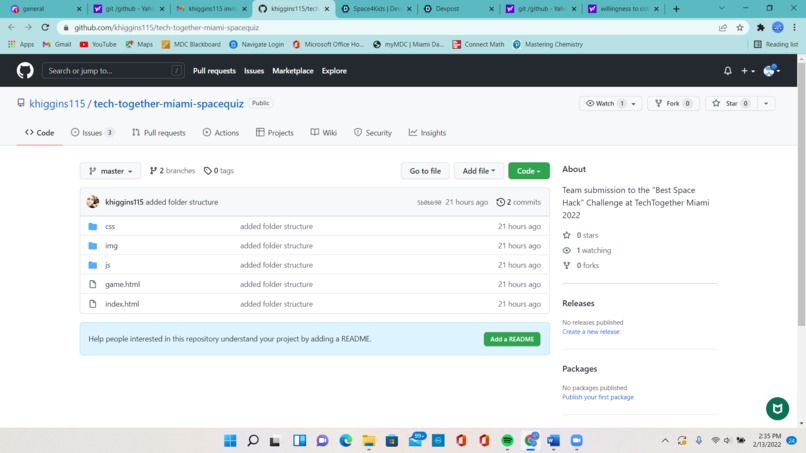806x453 pixels.
Task: Select the Wiki tab
Action: tap(323, 133)
